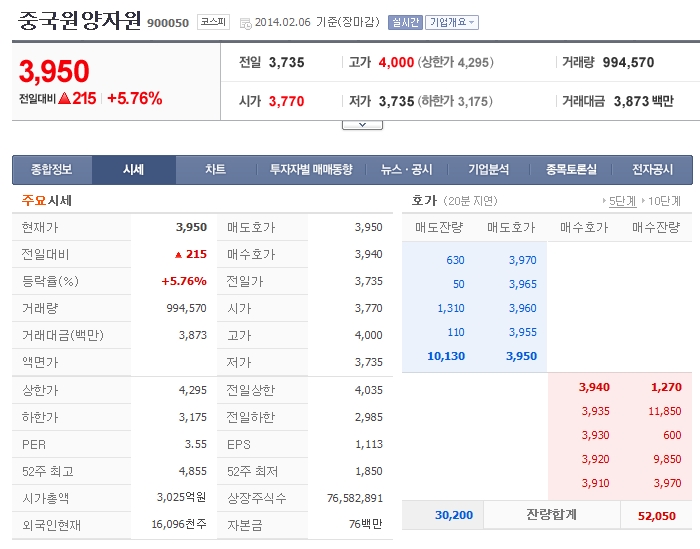Screen dimensions: 700x549
Task: Click the 상한가 4,295 table value
Action: 193,391
